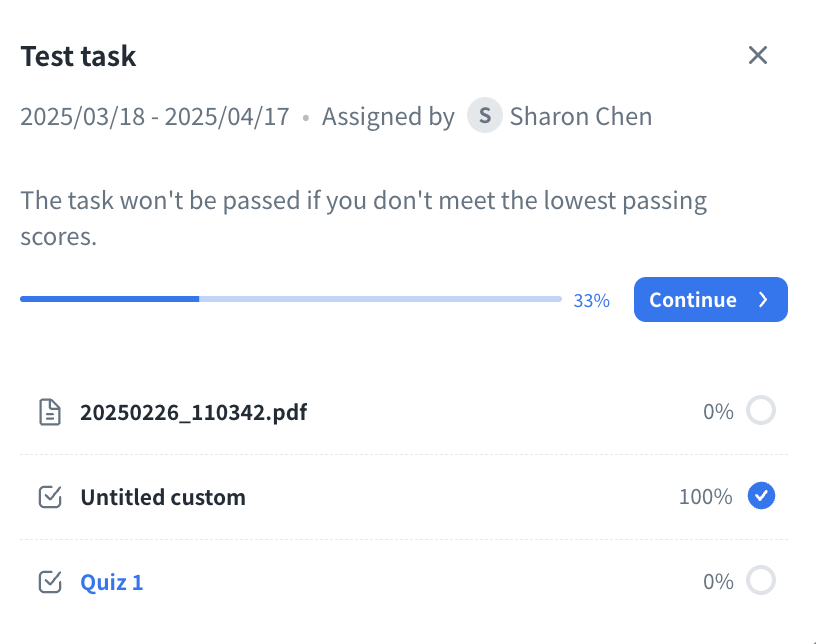Open the 20250226_110342.pdf file
816x644 pixels.
coord(193,412)
